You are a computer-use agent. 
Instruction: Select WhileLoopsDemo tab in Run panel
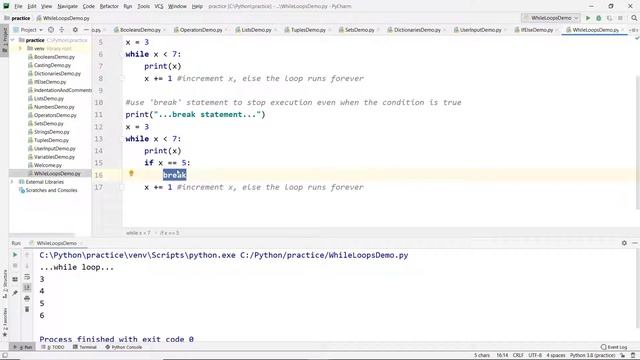[x=57, y=243]
